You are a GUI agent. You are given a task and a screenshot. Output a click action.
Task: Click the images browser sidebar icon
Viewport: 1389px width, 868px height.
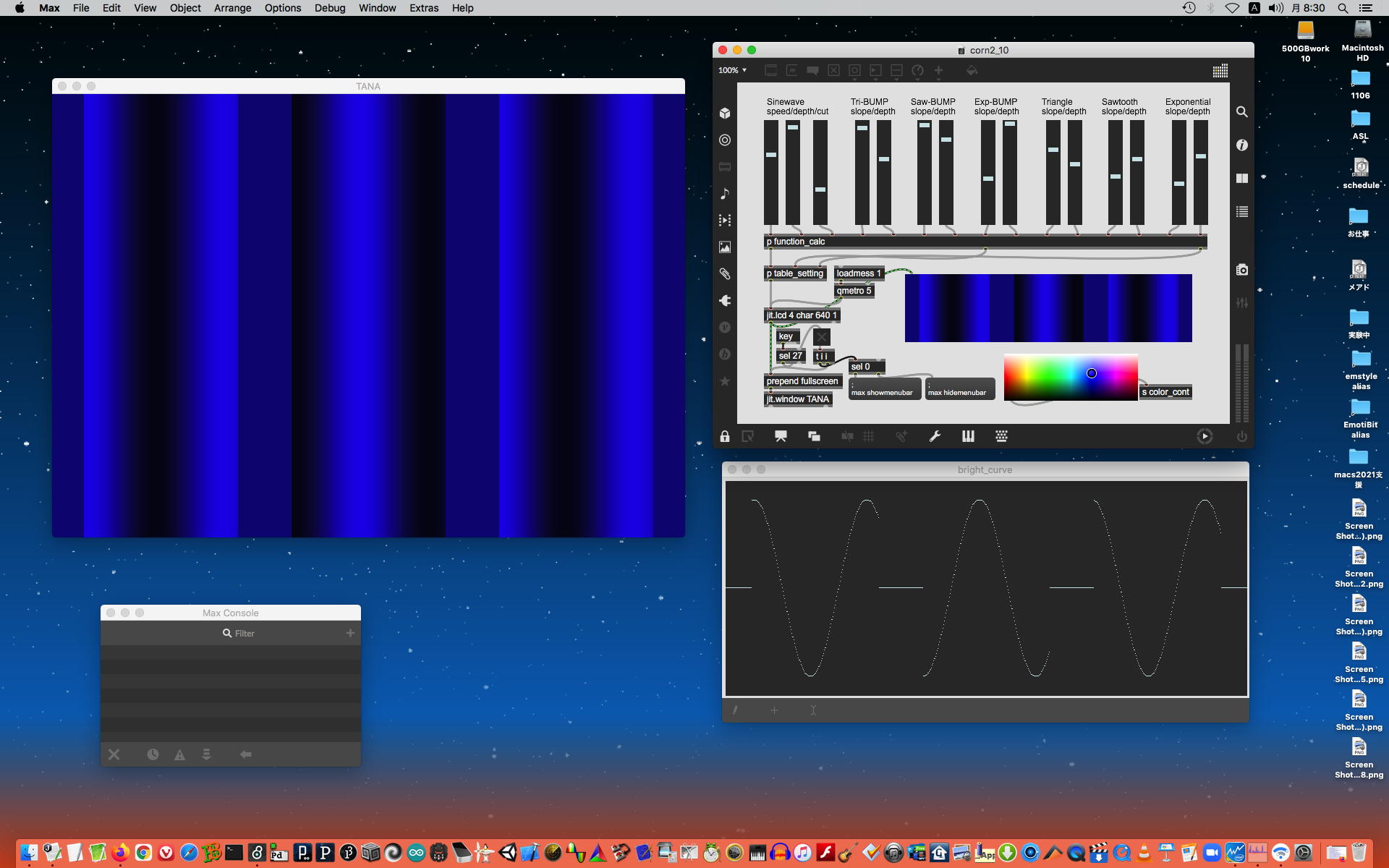(x=725, y=247)
